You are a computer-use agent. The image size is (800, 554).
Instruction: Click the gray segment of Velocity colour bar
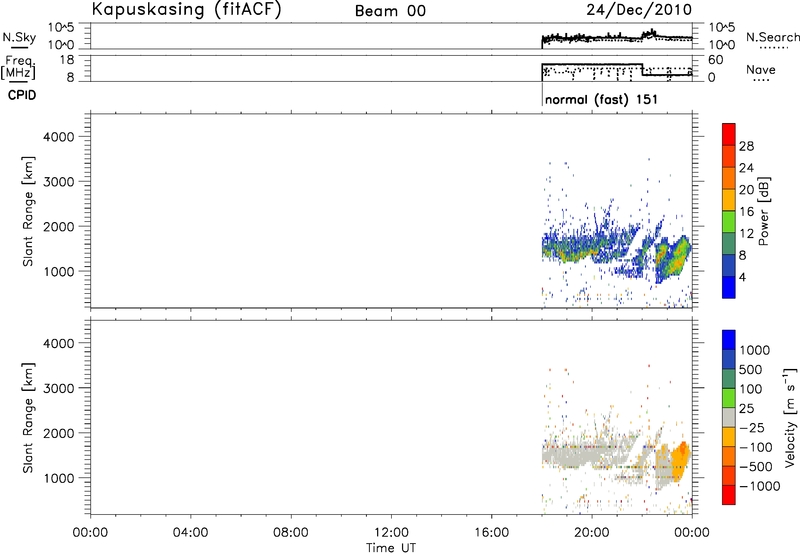click(729, 417)
